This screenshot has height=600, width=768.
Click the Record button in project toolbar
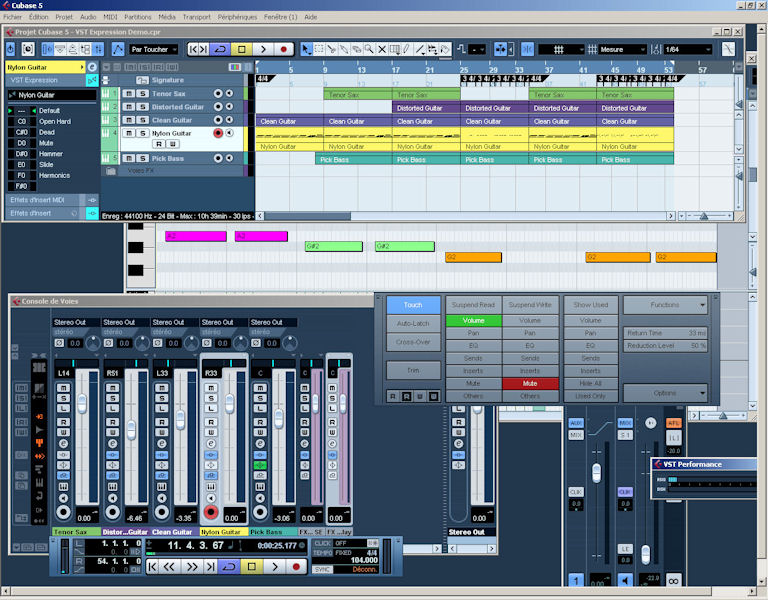click(283, 49)
